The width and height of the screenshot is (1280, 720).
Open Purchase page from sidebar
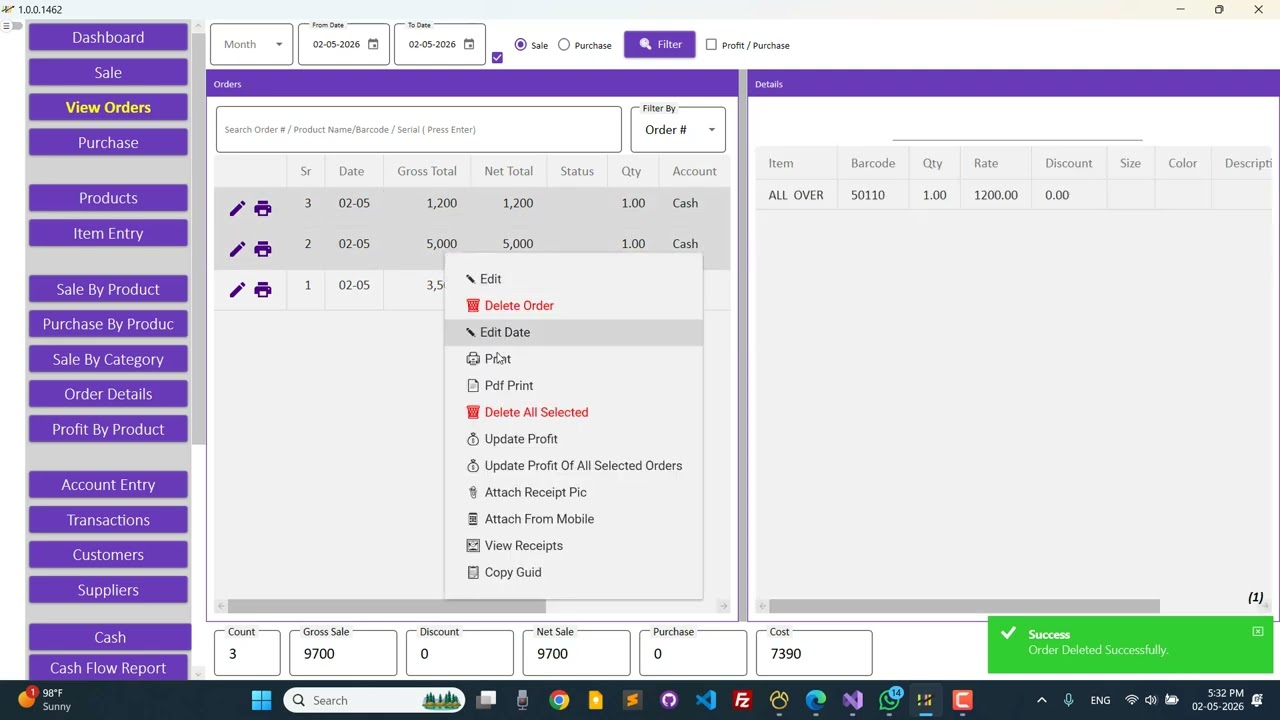coord(108,143)
